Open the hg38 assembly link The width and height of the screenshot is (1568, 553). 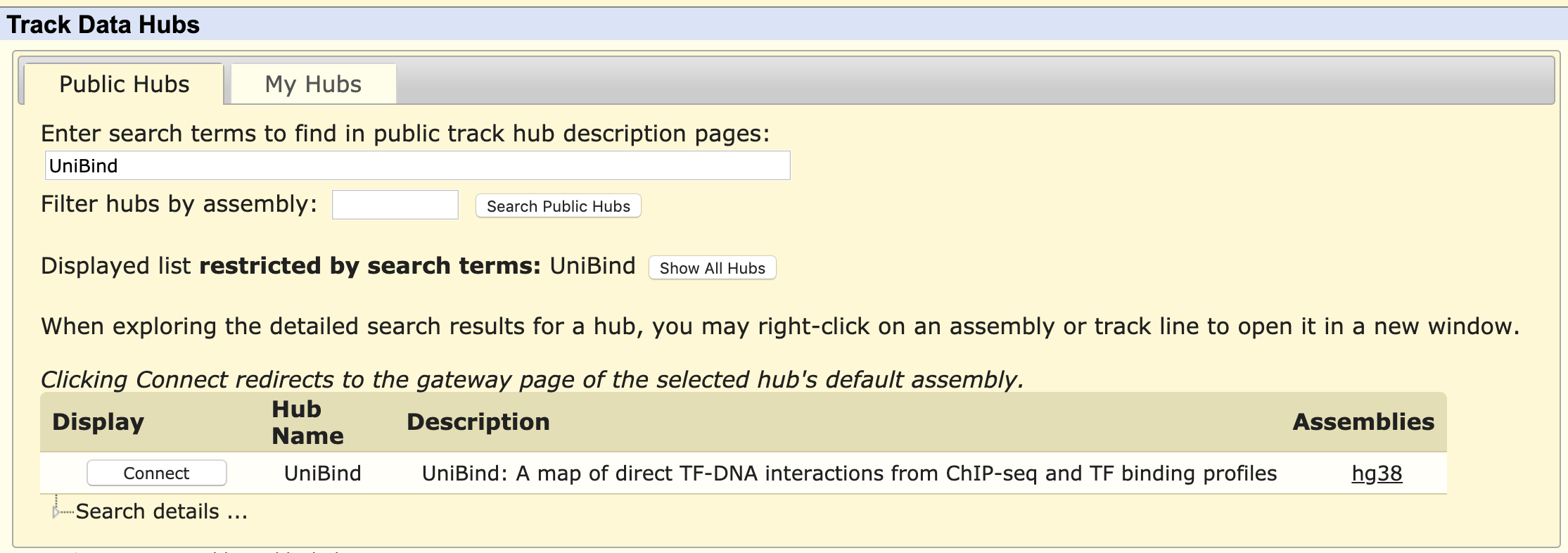(x=1376, y=473)
